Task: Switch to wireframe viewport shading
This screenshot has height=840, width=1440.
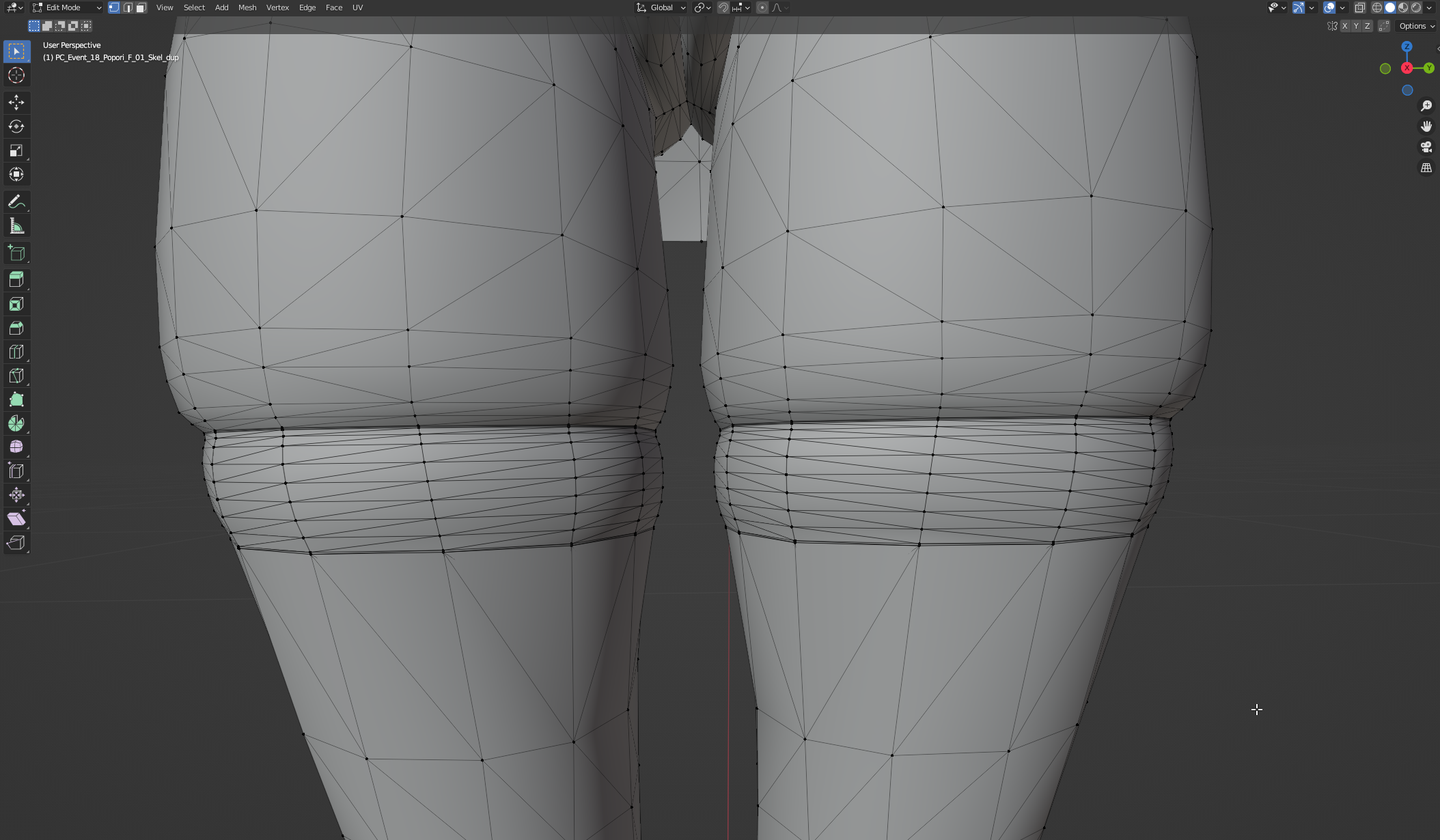Action: pos(1376,8)
